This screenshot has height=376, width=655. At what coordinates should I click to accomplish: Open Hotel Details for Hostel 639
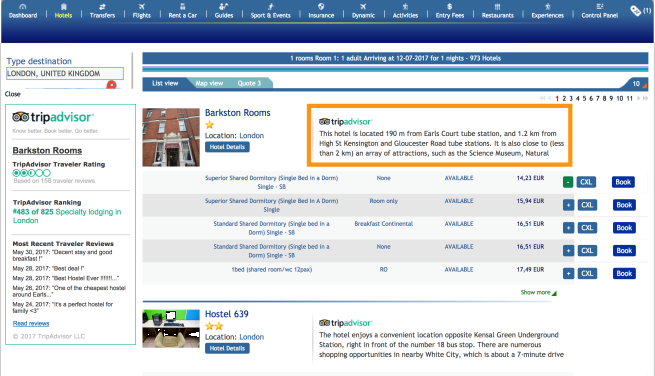(227, 348)
